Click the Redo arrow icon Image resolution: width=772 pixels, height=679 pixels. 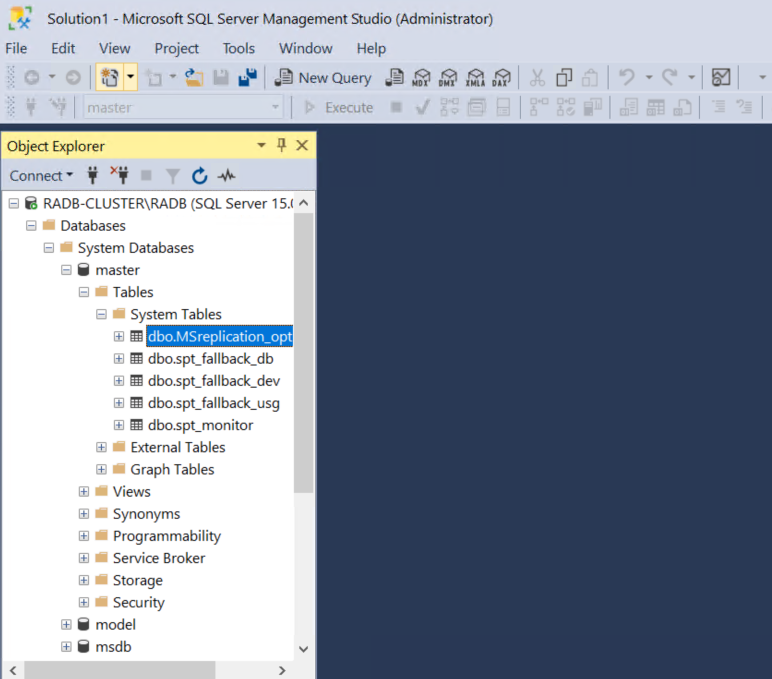[670, 77]
